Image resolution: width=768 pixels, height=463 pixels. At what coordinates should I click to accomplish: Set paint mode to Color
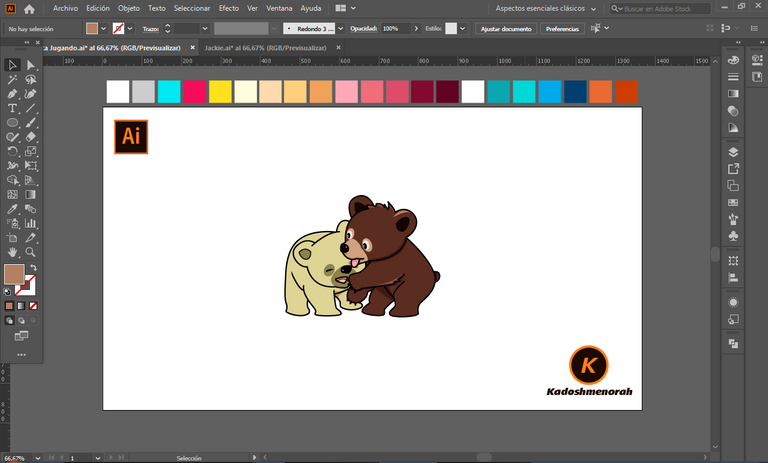9,306
